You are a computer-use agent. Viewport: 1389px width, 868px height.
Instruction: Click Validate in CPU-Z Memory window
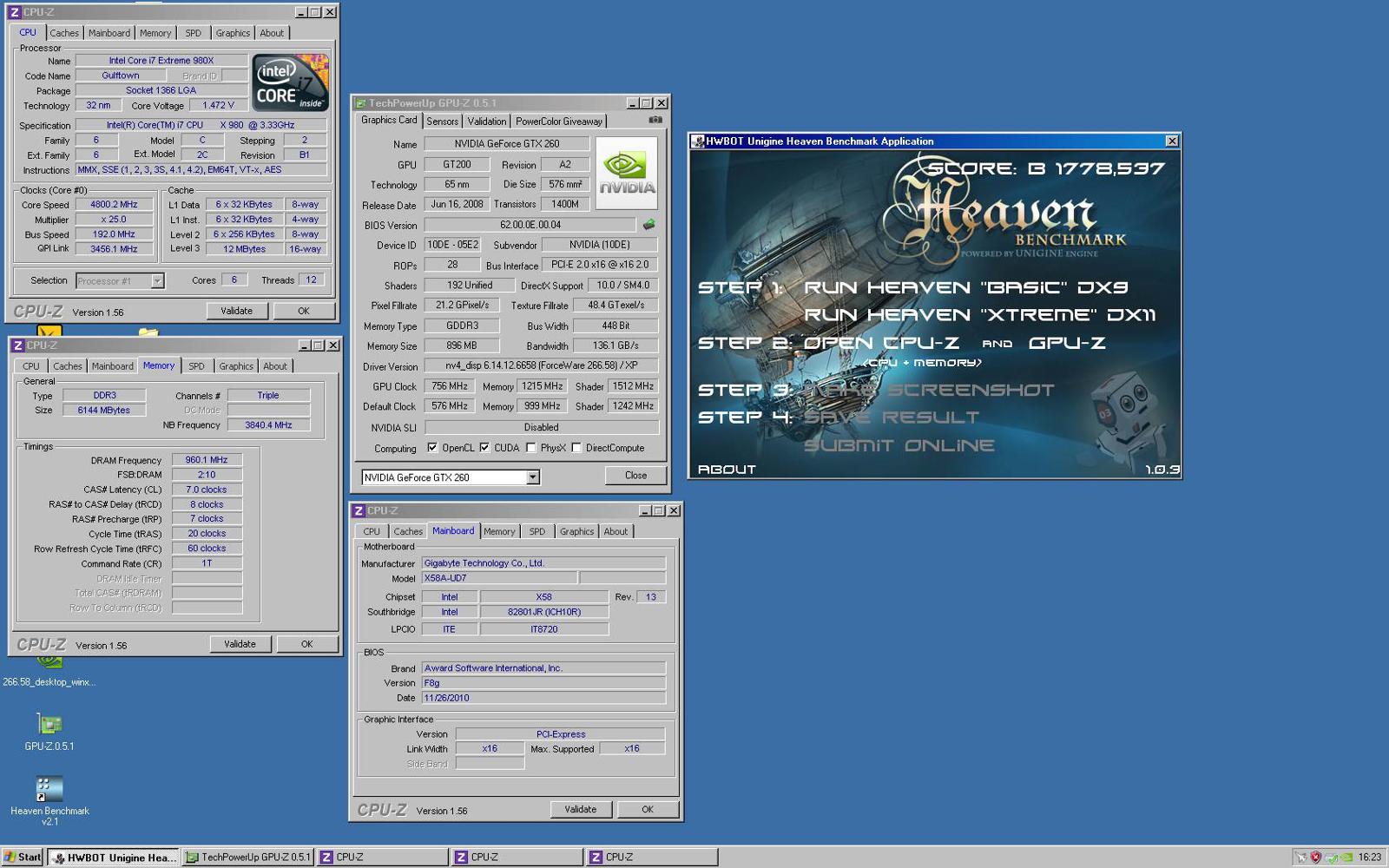tap(240, 644)
